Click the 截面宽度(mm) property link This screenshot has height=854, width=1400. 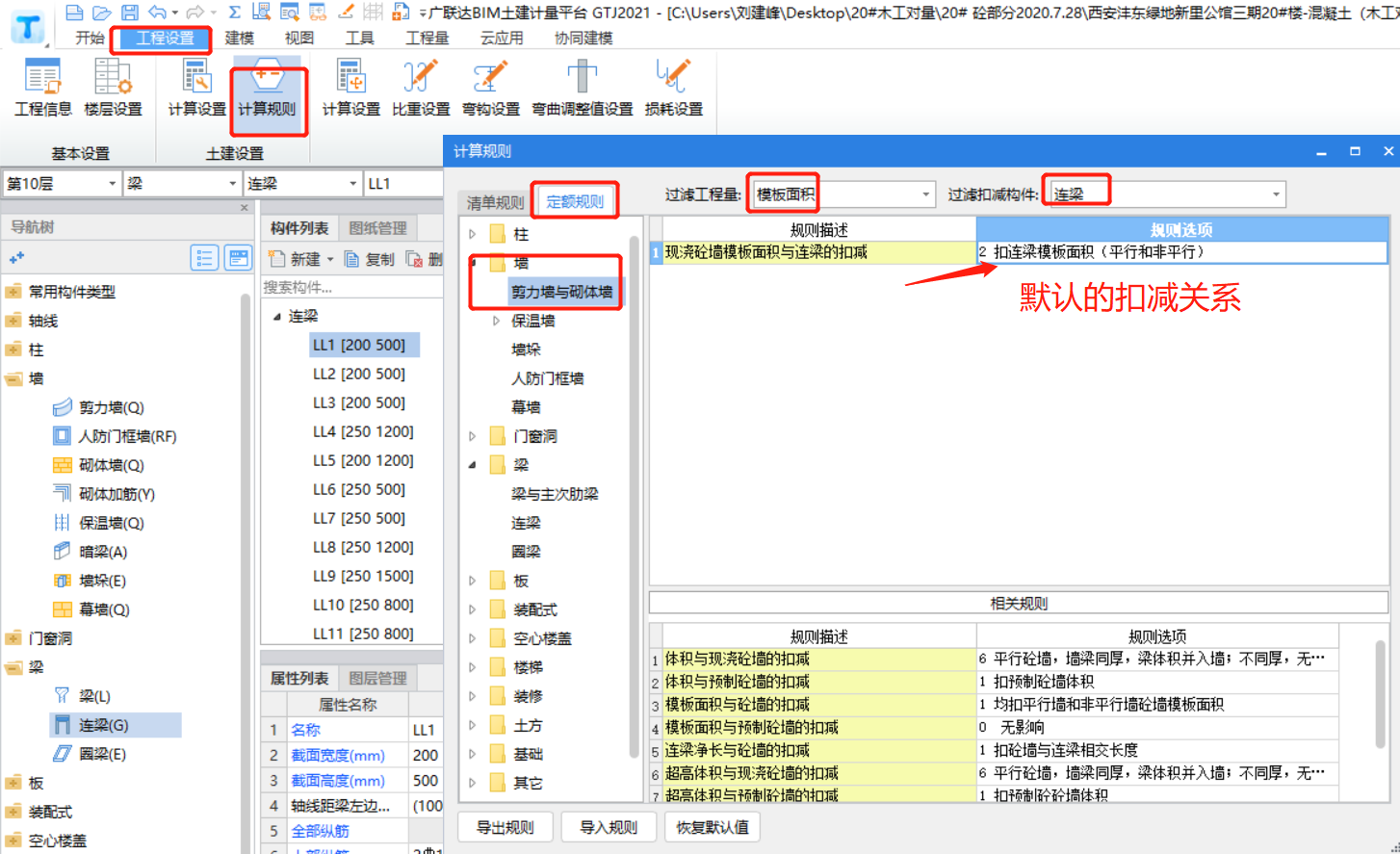click(x=338, y=756)
